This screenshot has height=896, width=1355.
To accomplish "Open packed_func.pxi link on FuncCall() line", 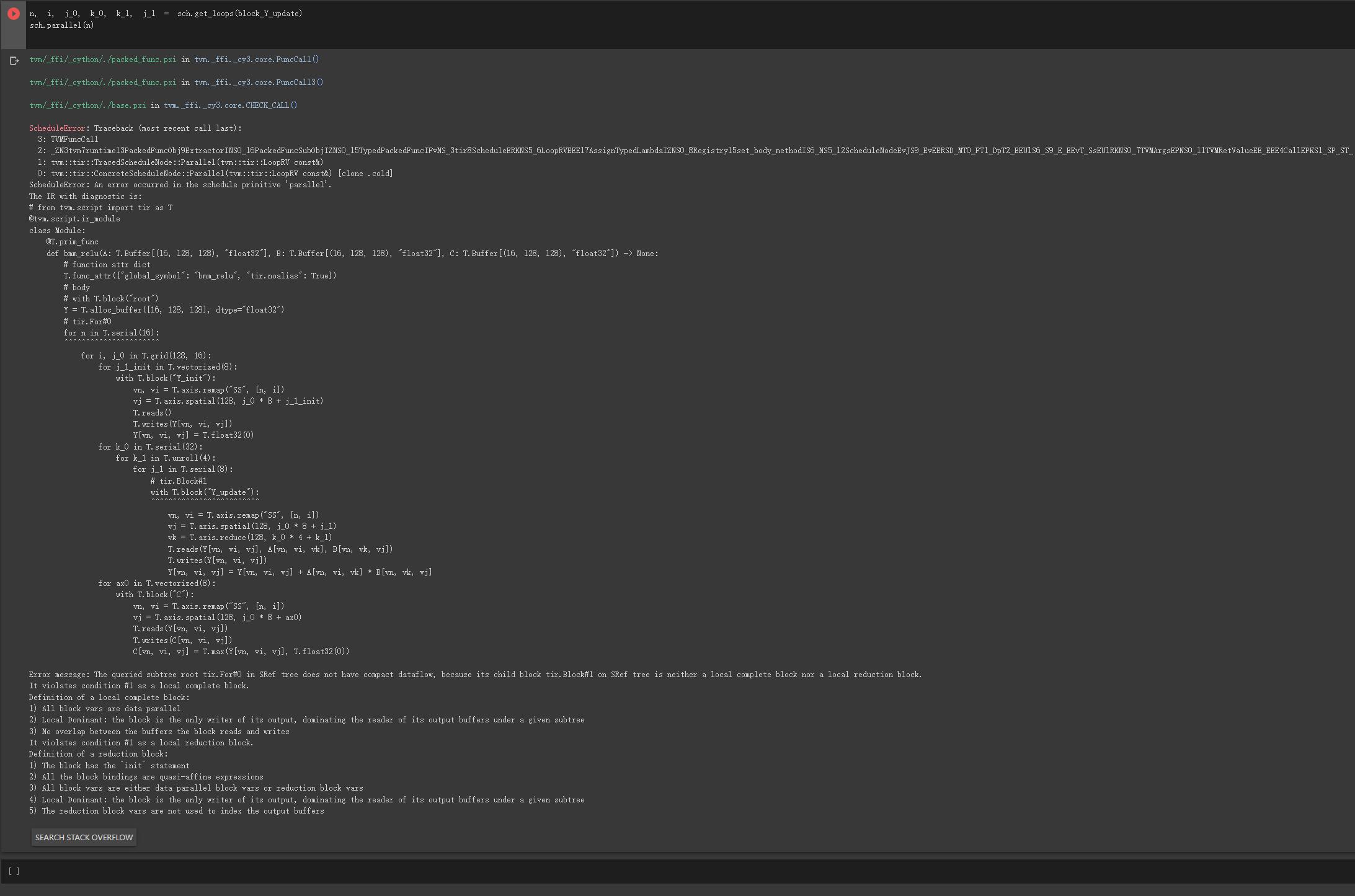I will (x=103, y=60).
